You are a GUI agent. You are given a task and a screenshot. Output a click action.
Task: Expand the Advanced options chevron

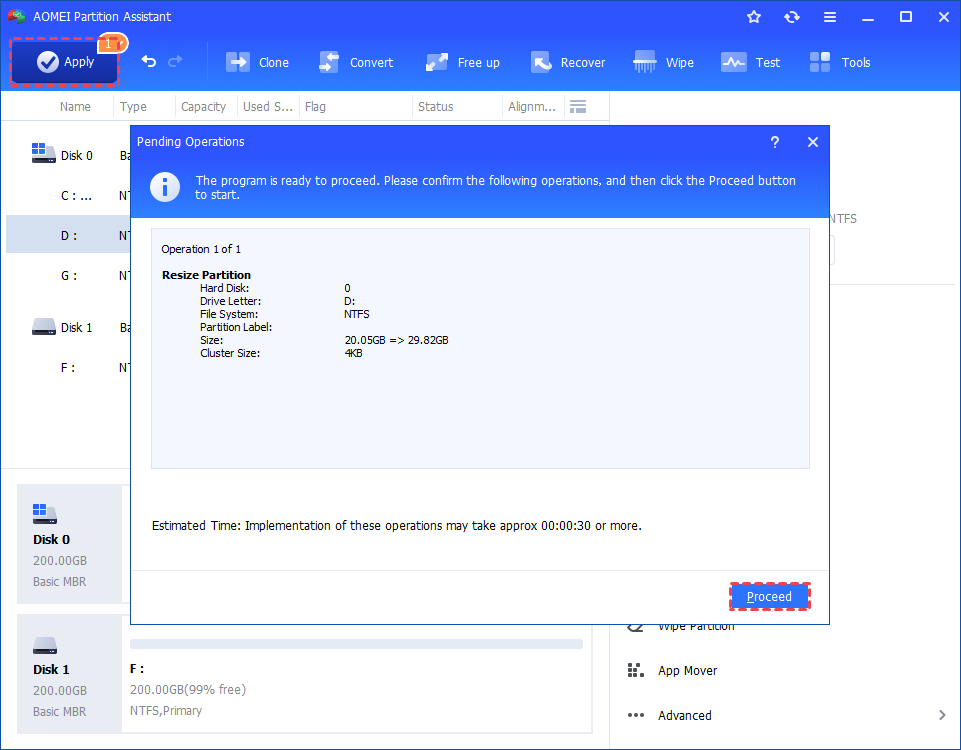click(942, 715)
